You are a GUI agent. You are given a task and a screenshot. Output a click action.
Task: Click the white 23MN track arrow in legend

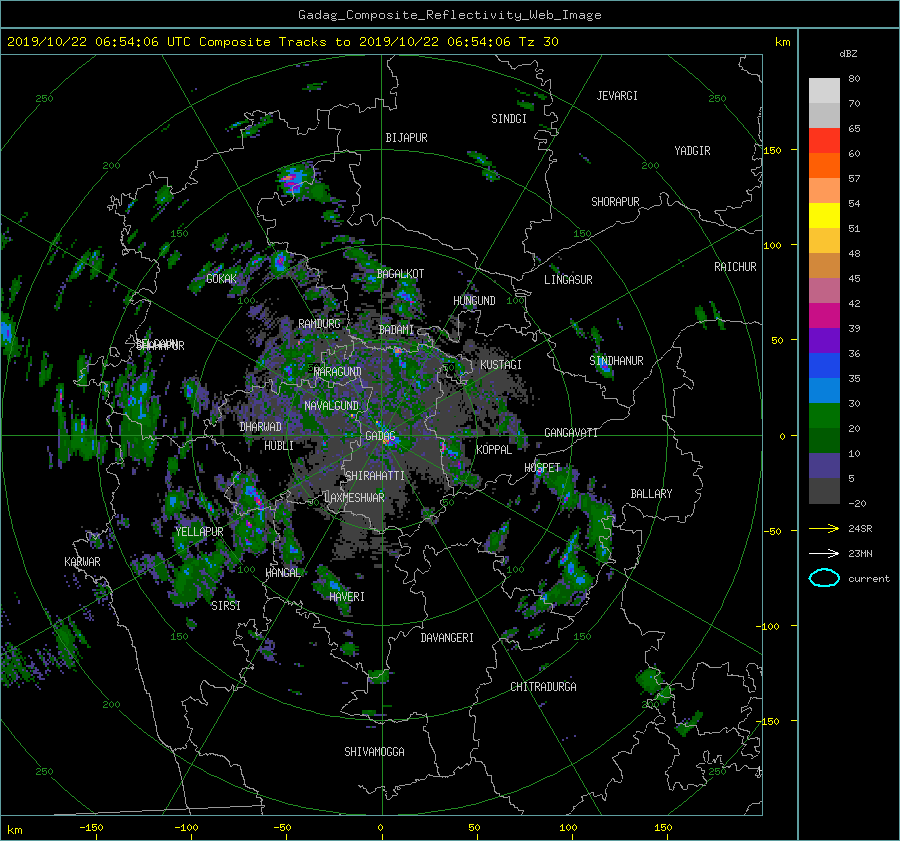824,553
